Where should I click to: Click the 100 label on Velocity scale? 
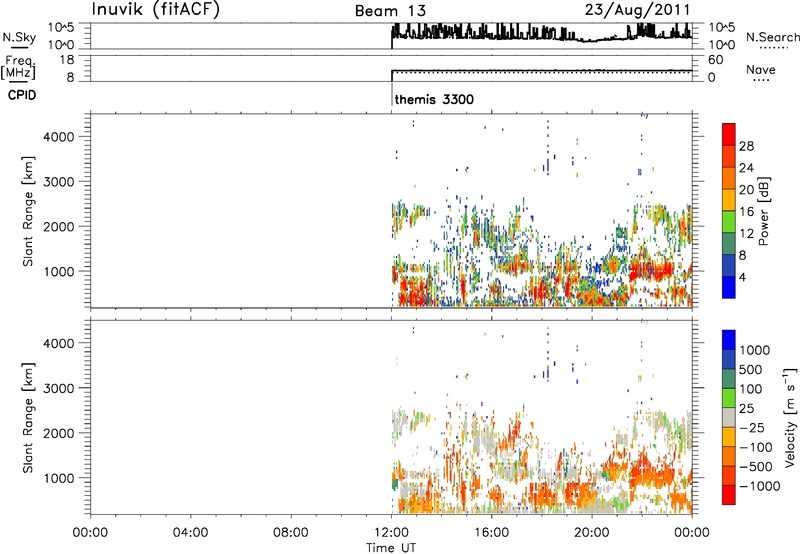[750, 389]
